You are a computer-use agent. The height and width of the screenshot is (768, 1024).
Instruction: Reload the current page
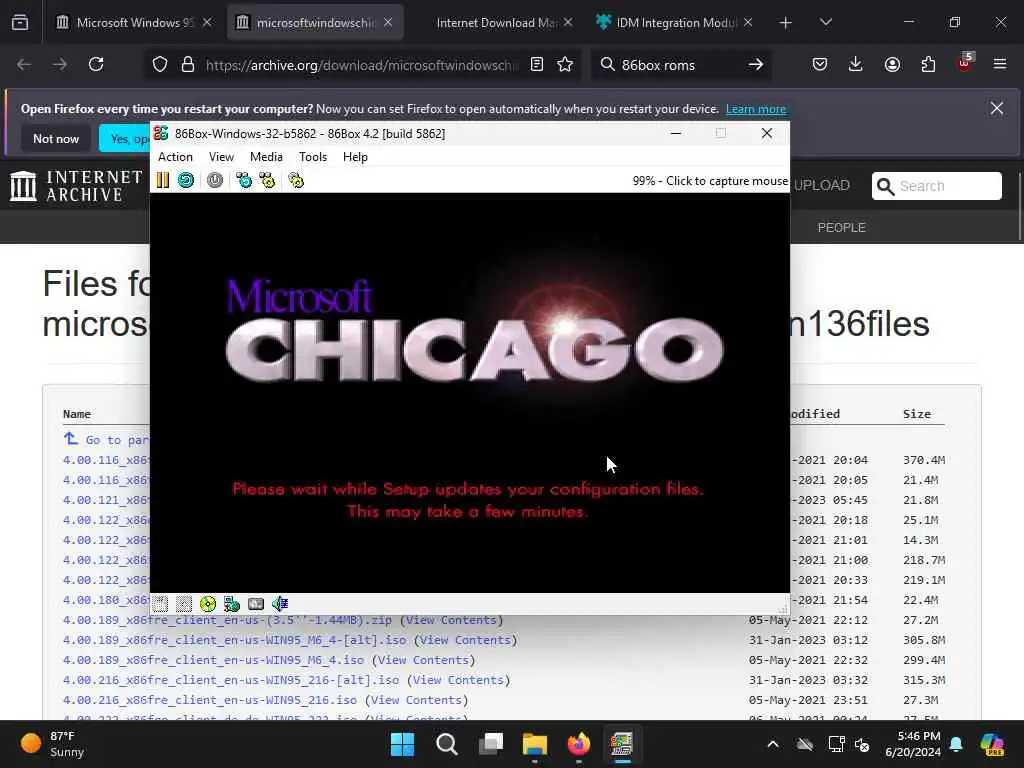(x=96, y=64)
